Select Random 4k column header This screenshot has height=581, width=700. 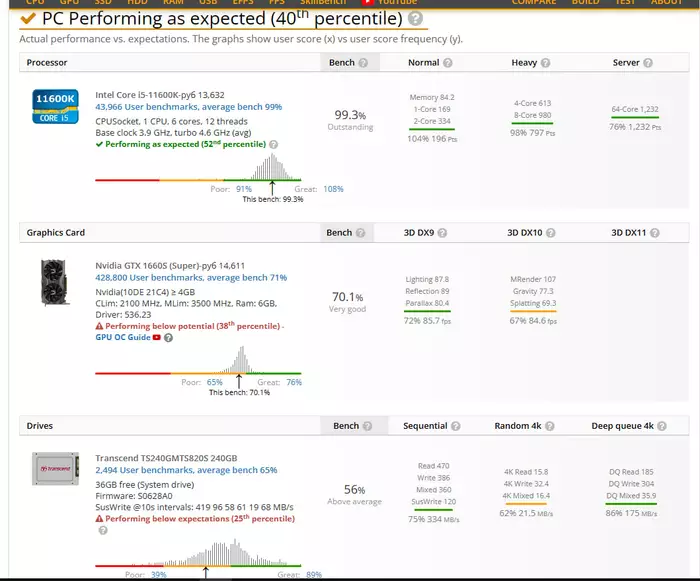click(518, 426)
